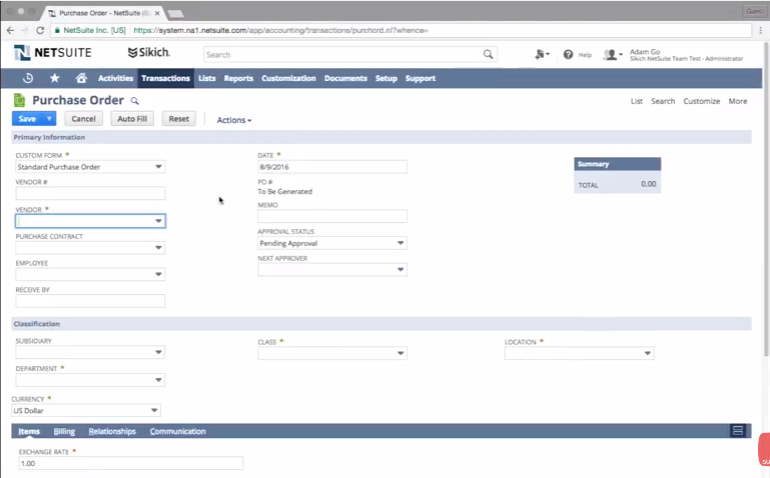
Task: Click the global search magnifier icon
Action: 488,54
